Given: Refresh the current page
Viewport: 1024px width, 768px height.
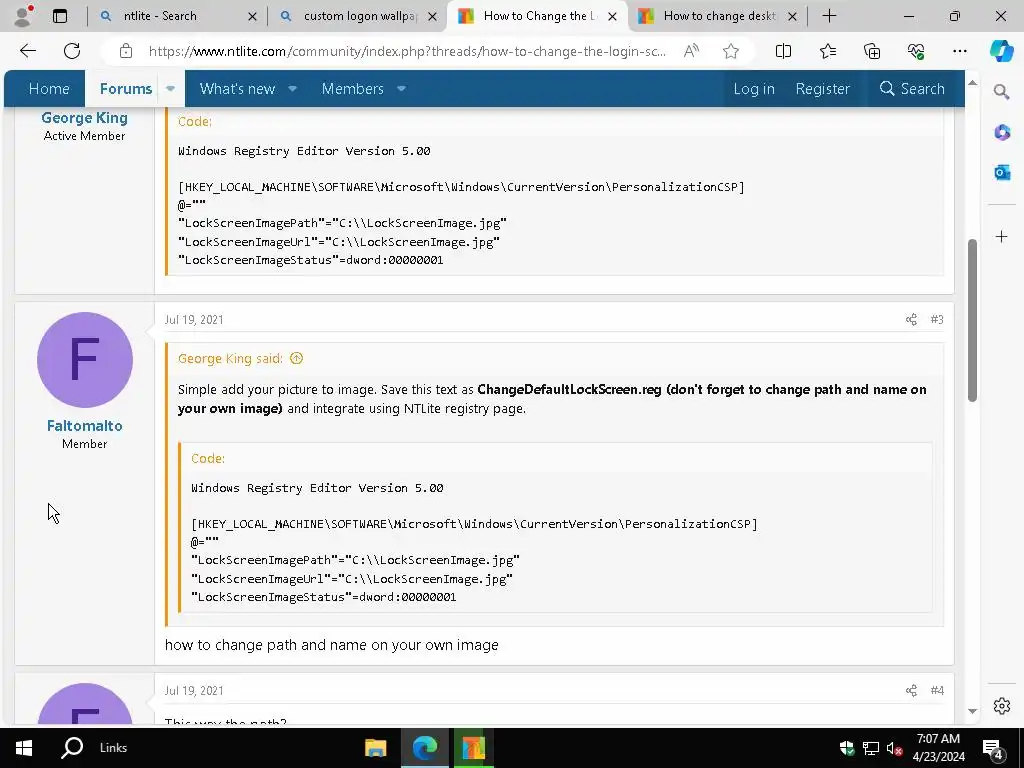Looking at the screenshot, I should [x=72, y=51].
